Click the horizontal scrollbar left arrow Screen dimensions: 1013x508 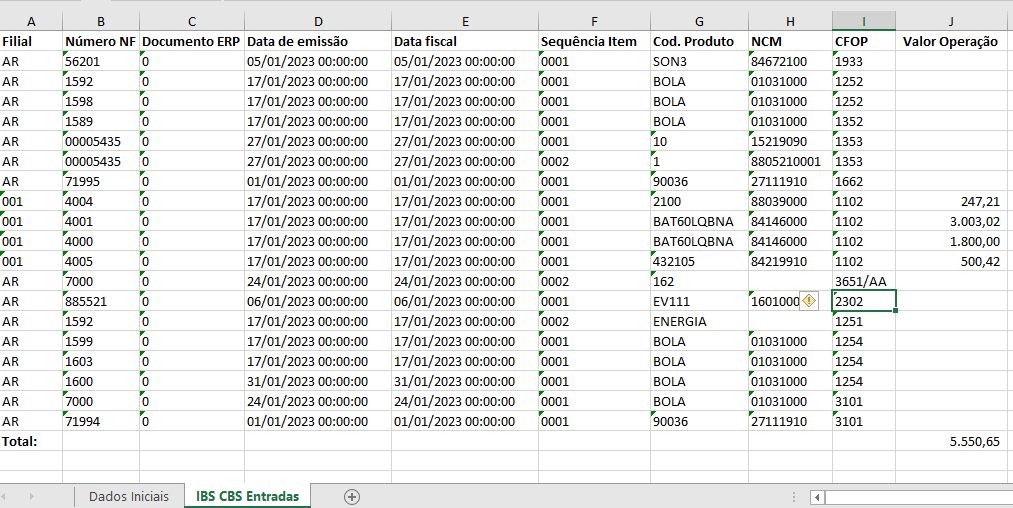(x=817, y=496)
